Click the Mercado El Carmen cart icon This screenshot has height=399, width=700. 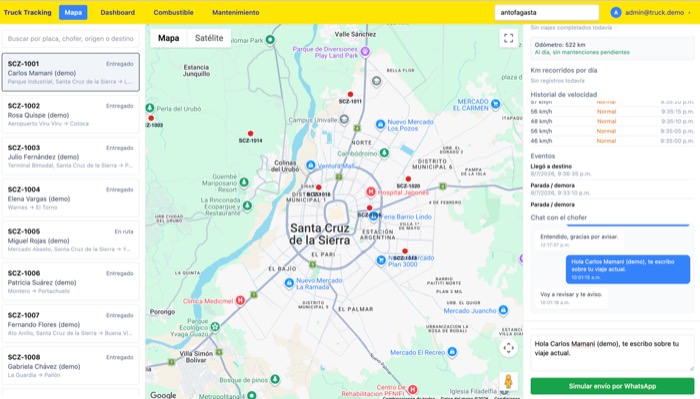pyautogui.click(x=495, y=104)
